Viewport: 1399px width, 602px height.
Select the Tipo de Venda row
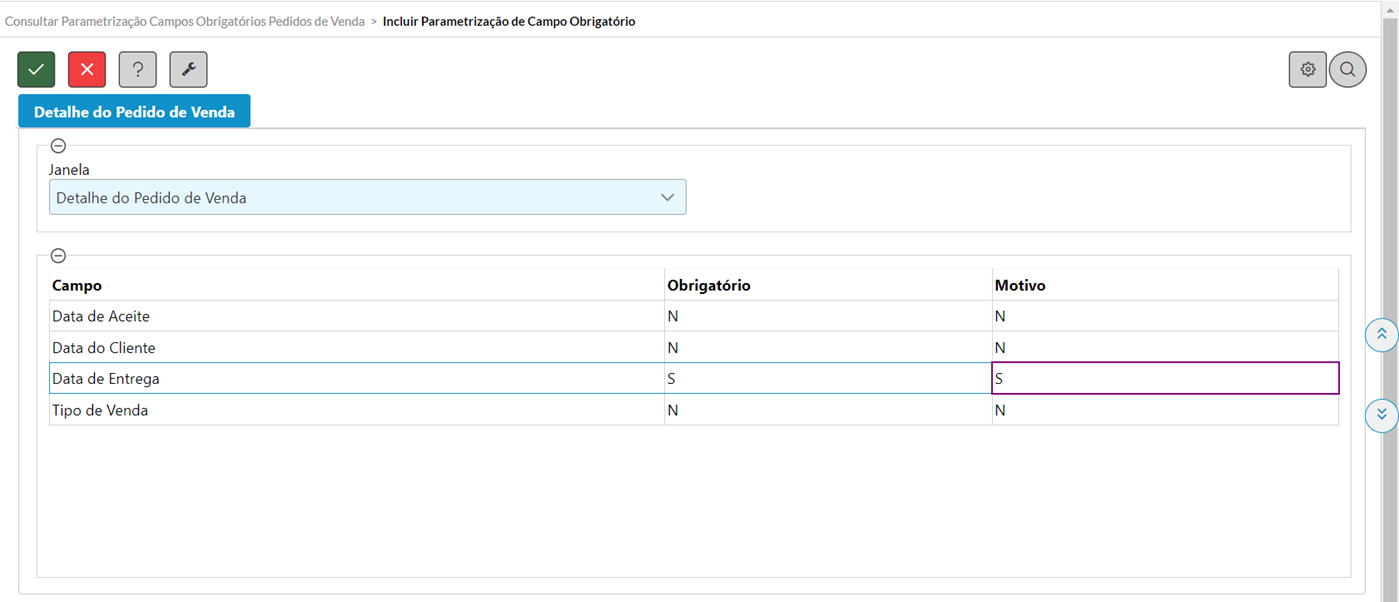[694, 410]
